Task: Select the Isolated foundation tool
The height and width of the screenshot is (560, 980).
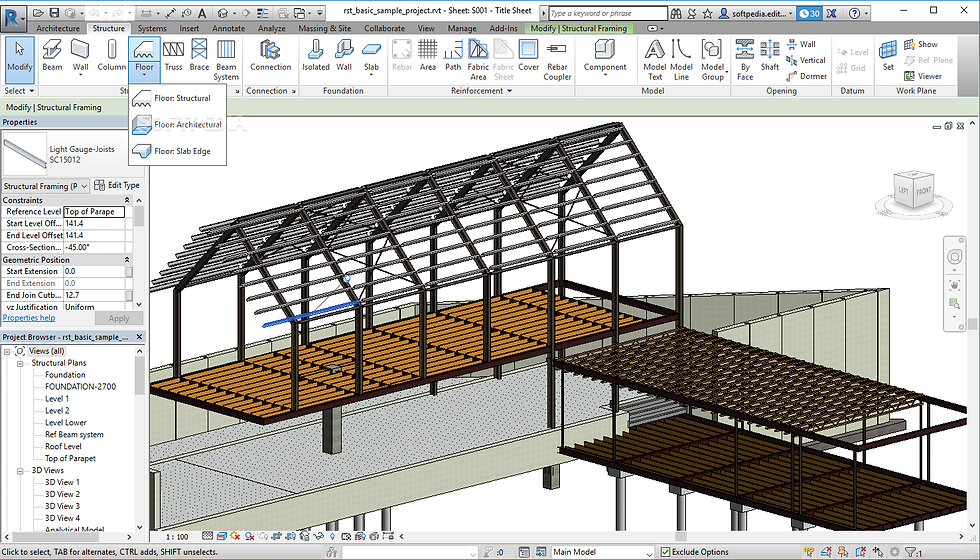Action: [316, 56]
